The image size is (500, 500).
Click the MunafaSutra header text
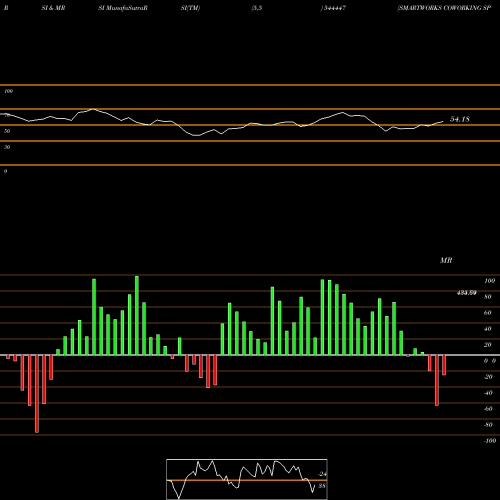click(x=123, y=8)
